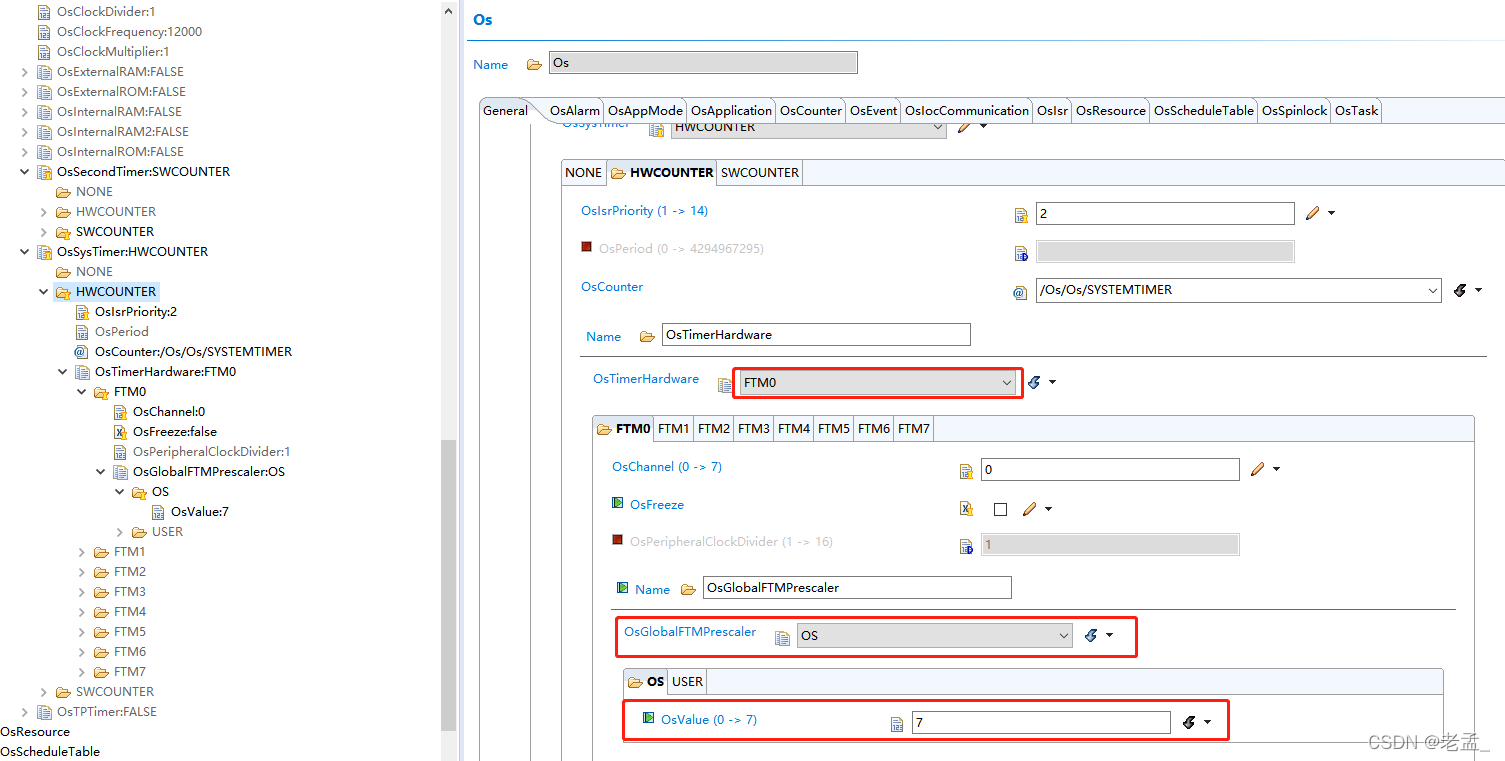This screenshot has height=761, width=1505.
Task: Click the pencil edit icon beside OsIsrPriority
Action: (x=1313, y=213)
